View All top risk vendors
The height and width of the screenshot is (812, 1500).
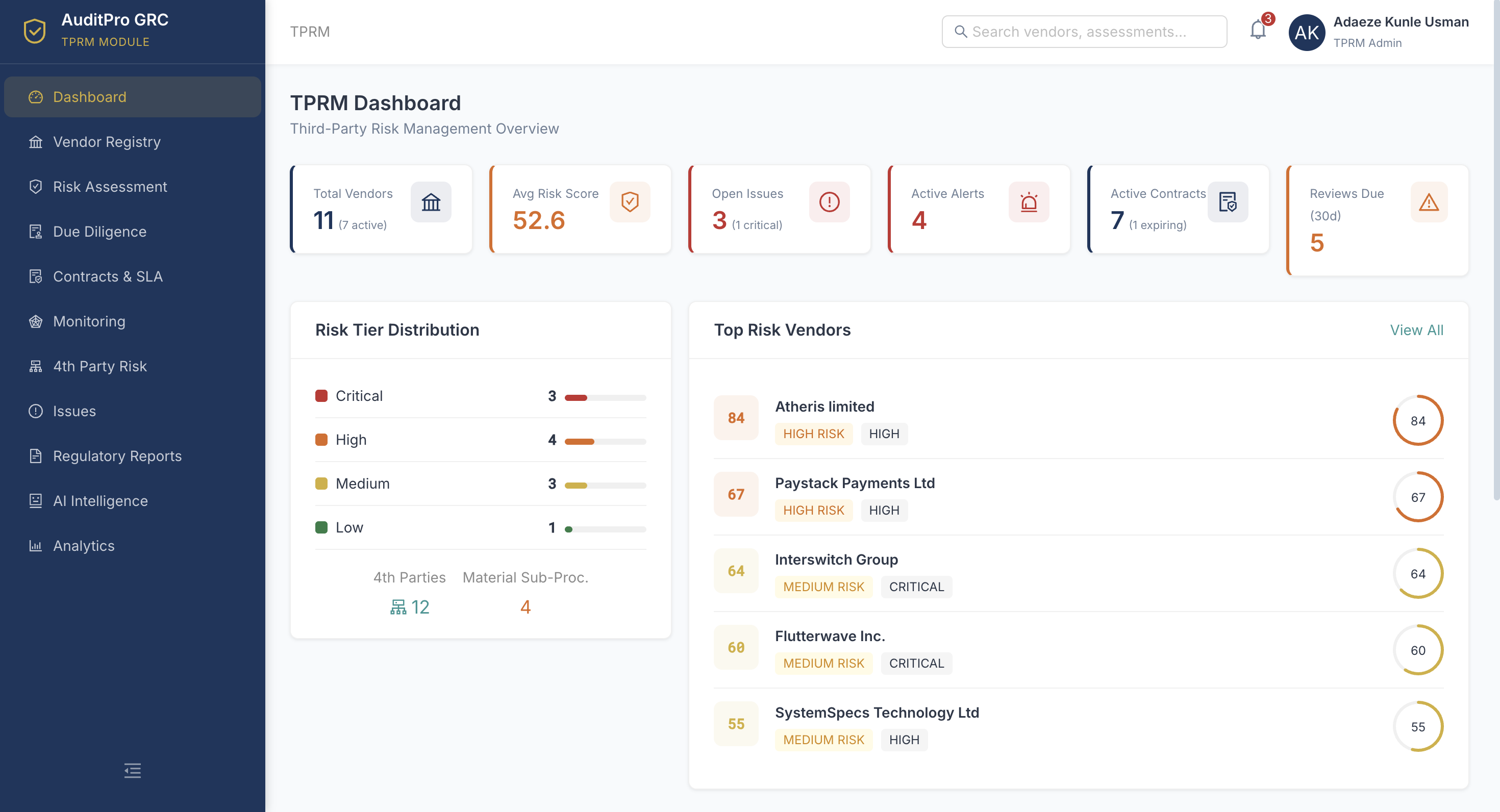tap(1417, 329)
